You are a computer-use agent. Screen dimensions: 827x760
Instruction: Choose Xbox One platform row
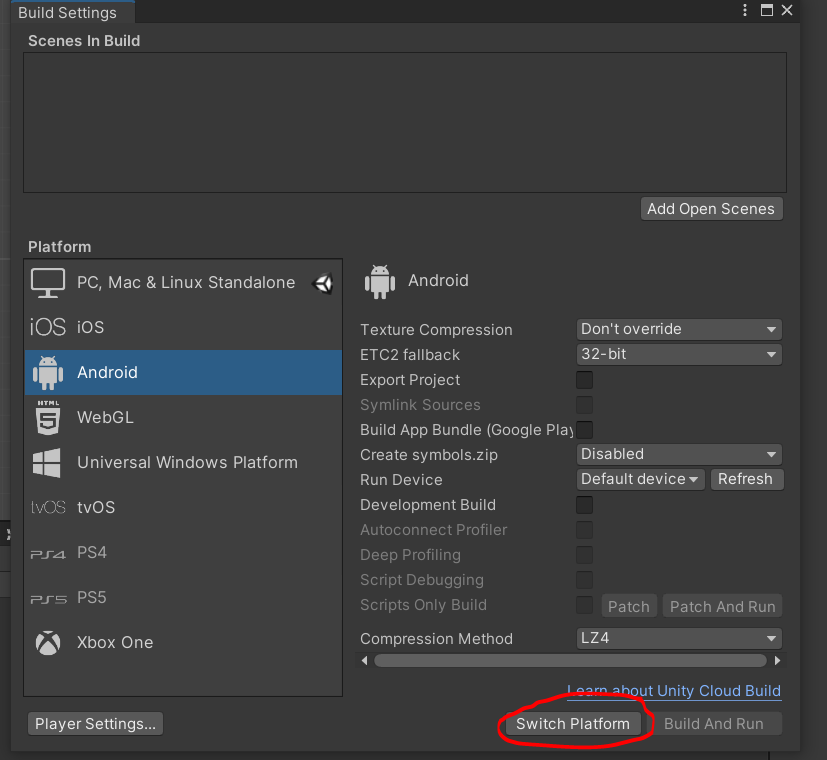[x=183, y=643]
